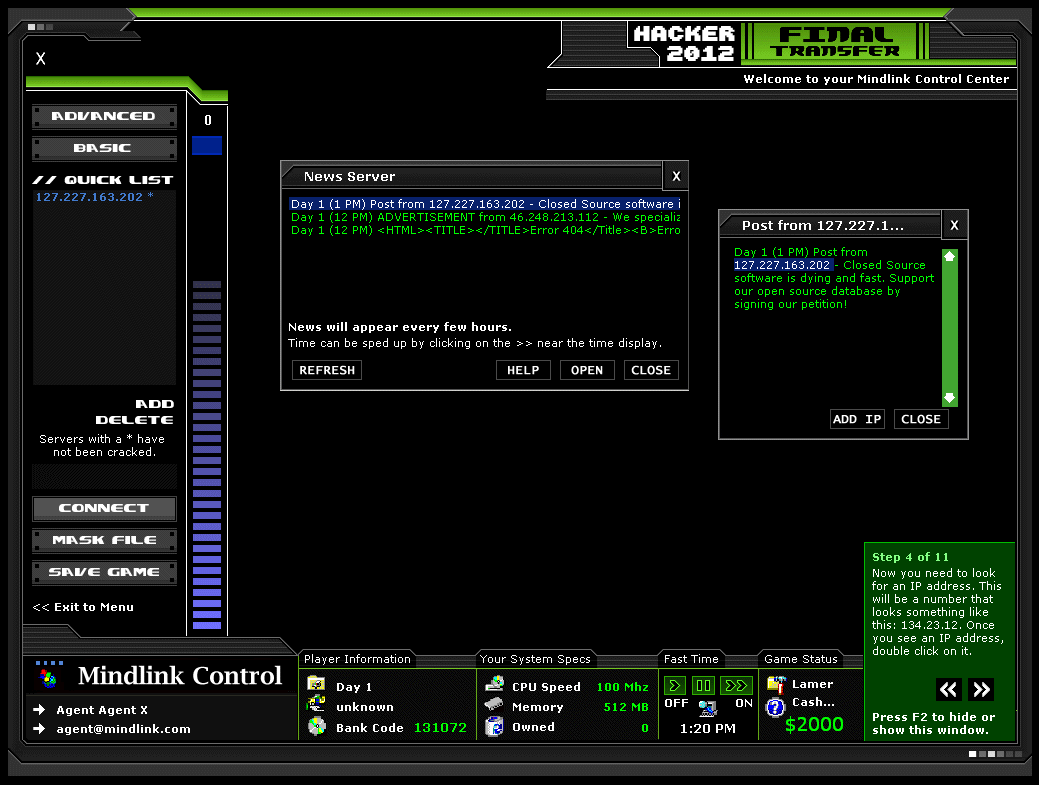
Task: Click REFRESH in News Server window
Action: [x=327, y=370]
